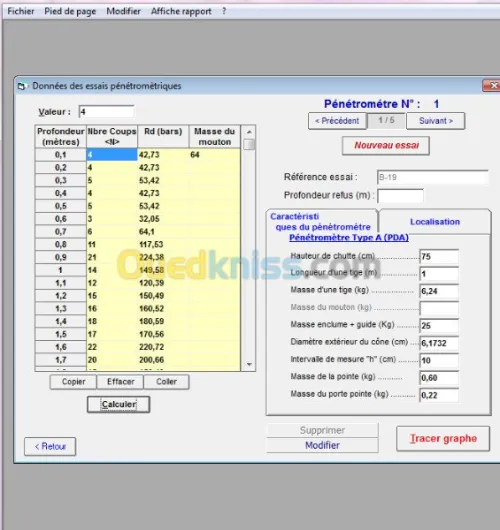
Task: Click the Tracer graphe button
Action: click(x=443, y=438)
